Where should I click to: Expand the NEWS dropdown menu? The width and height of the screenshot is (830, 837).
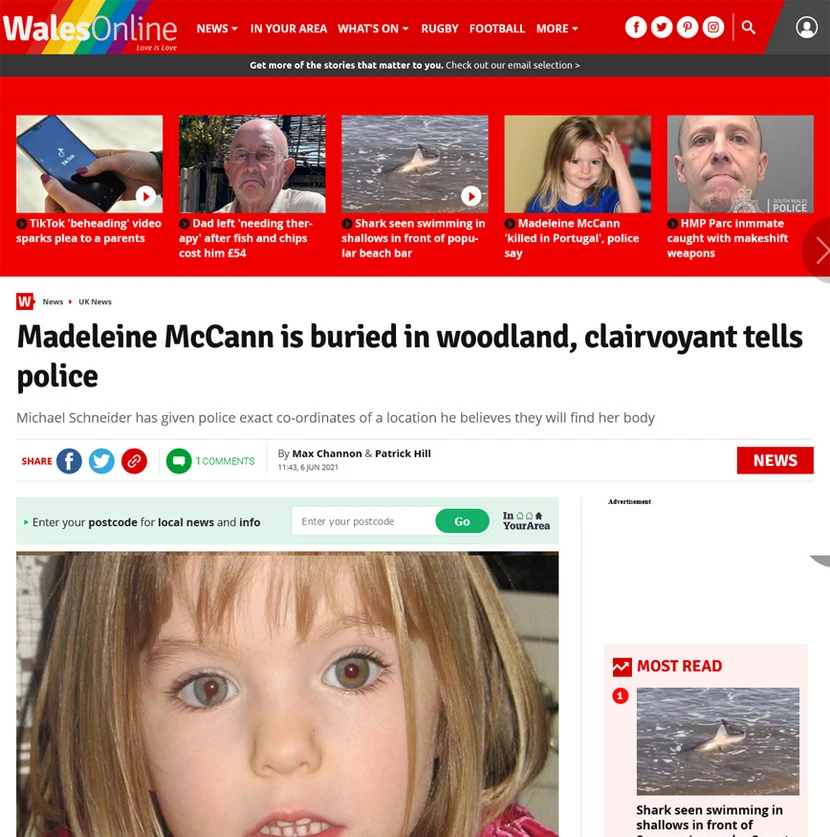click(217, 29)
